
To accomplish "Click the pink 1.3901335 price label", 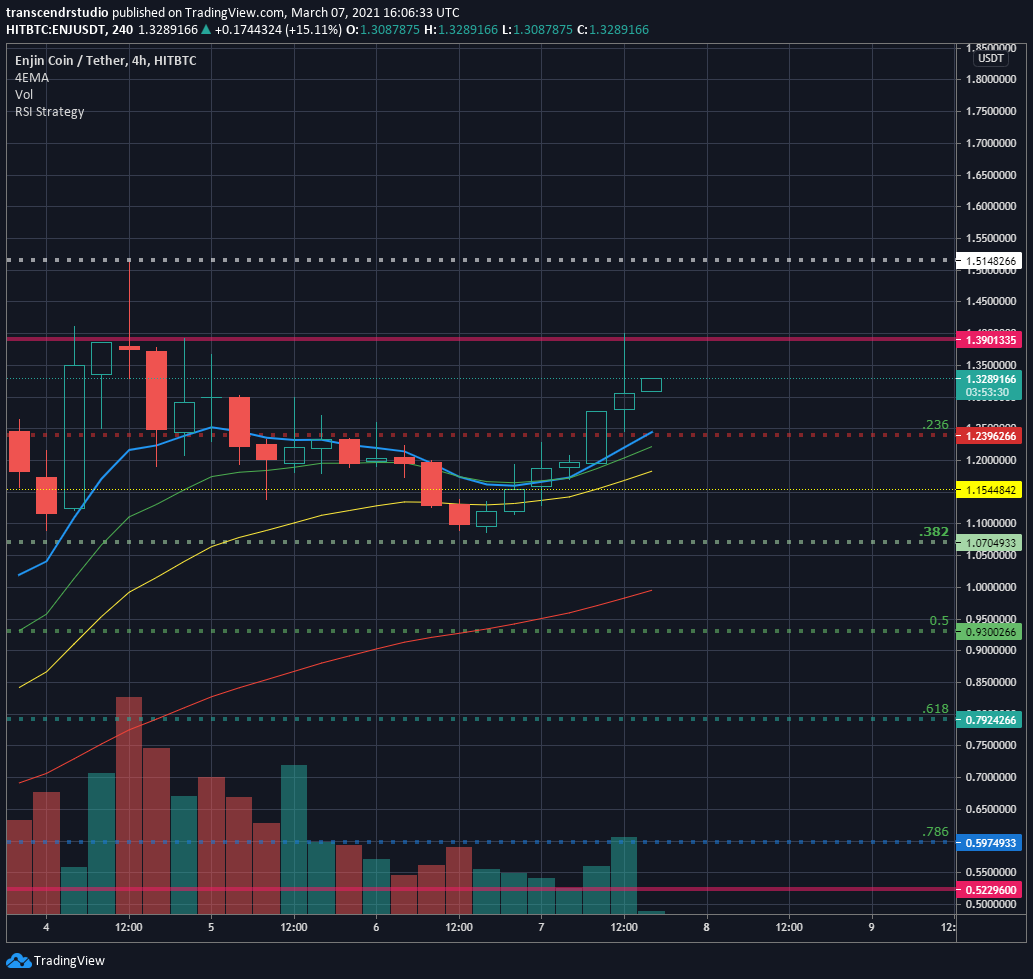I will [989, 340].
